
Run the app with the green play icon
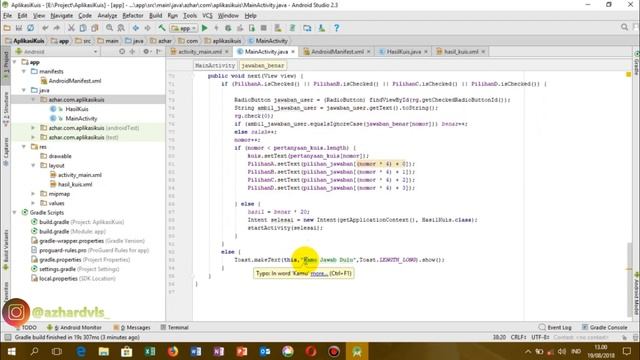(205, 28)
